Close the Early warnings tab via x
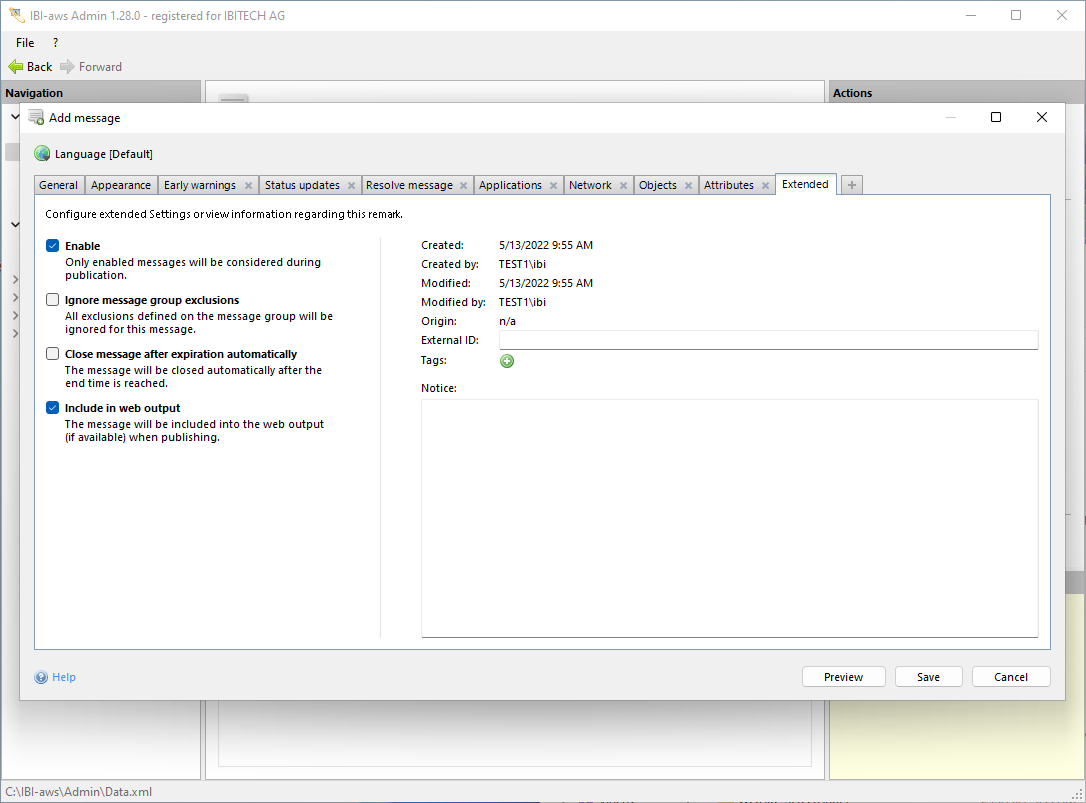This screenshot has width=1086, height=803. (248, 186)
